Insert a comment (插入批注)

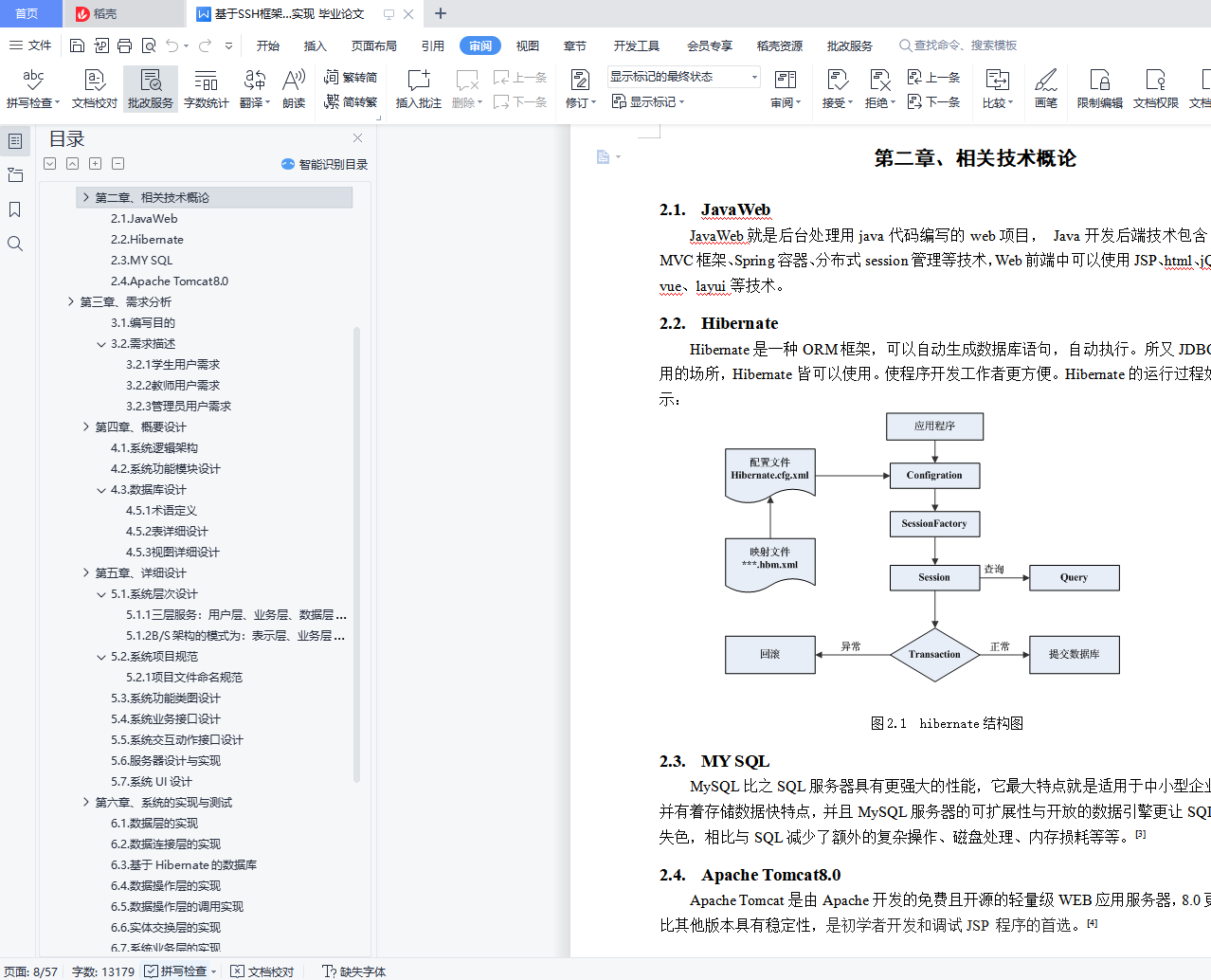(418, 89)
